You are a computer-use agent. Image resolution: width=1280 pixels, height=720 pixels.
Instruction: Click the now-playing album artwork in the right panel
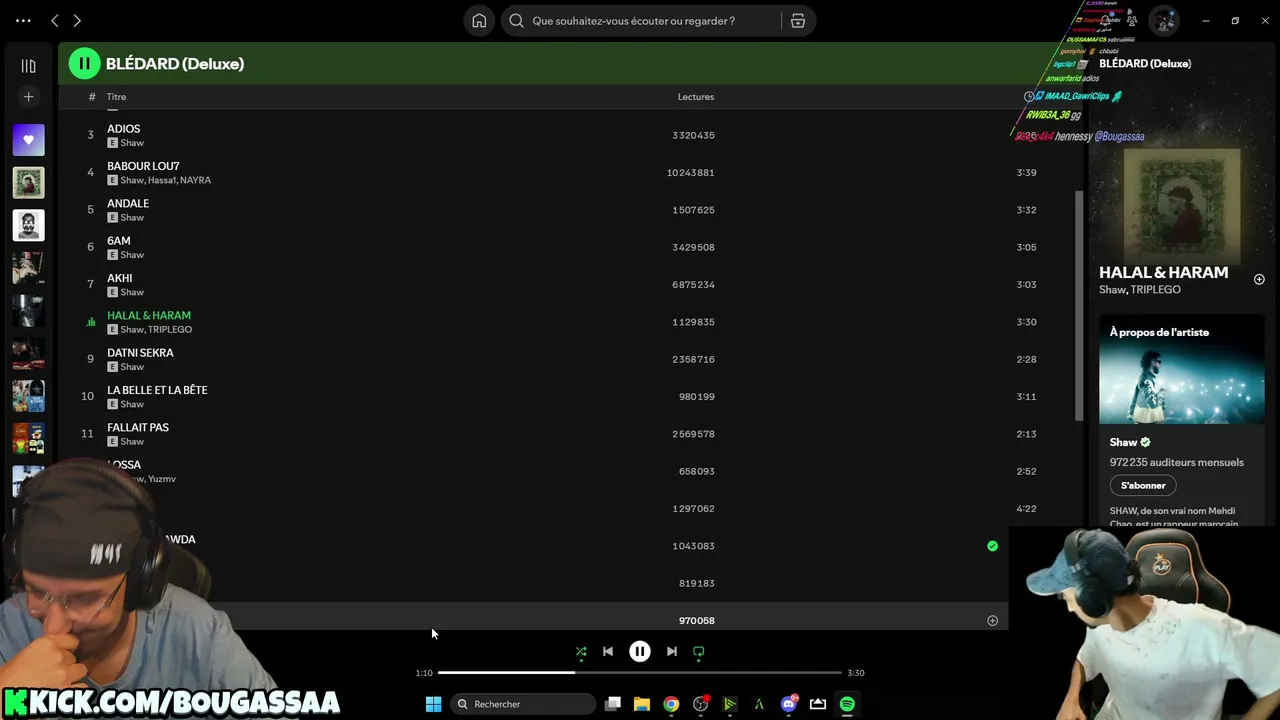tap(1182, 206)
